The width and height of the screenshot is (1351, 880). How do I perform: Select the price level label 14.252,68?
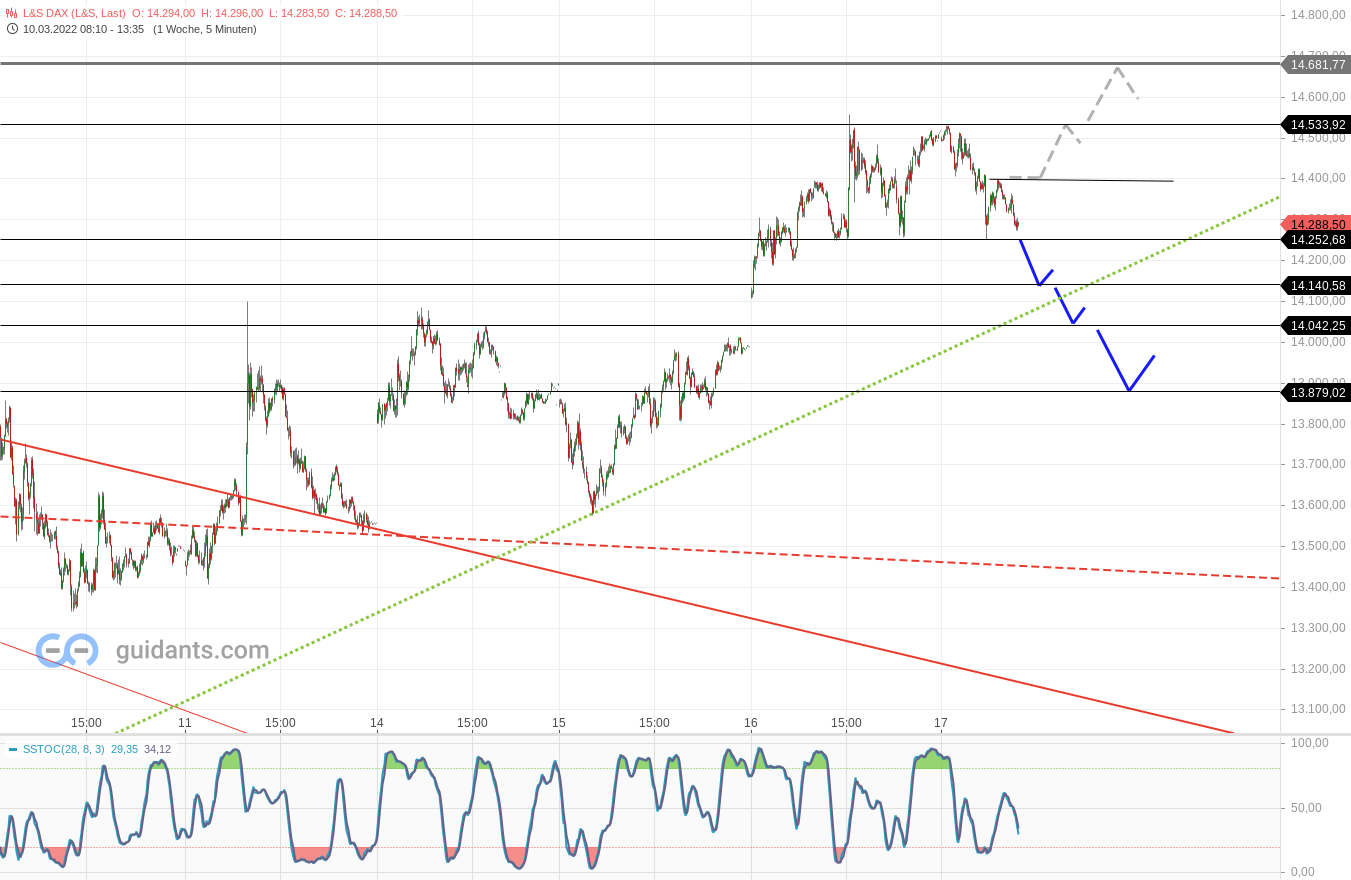[x=1317, y=240]
